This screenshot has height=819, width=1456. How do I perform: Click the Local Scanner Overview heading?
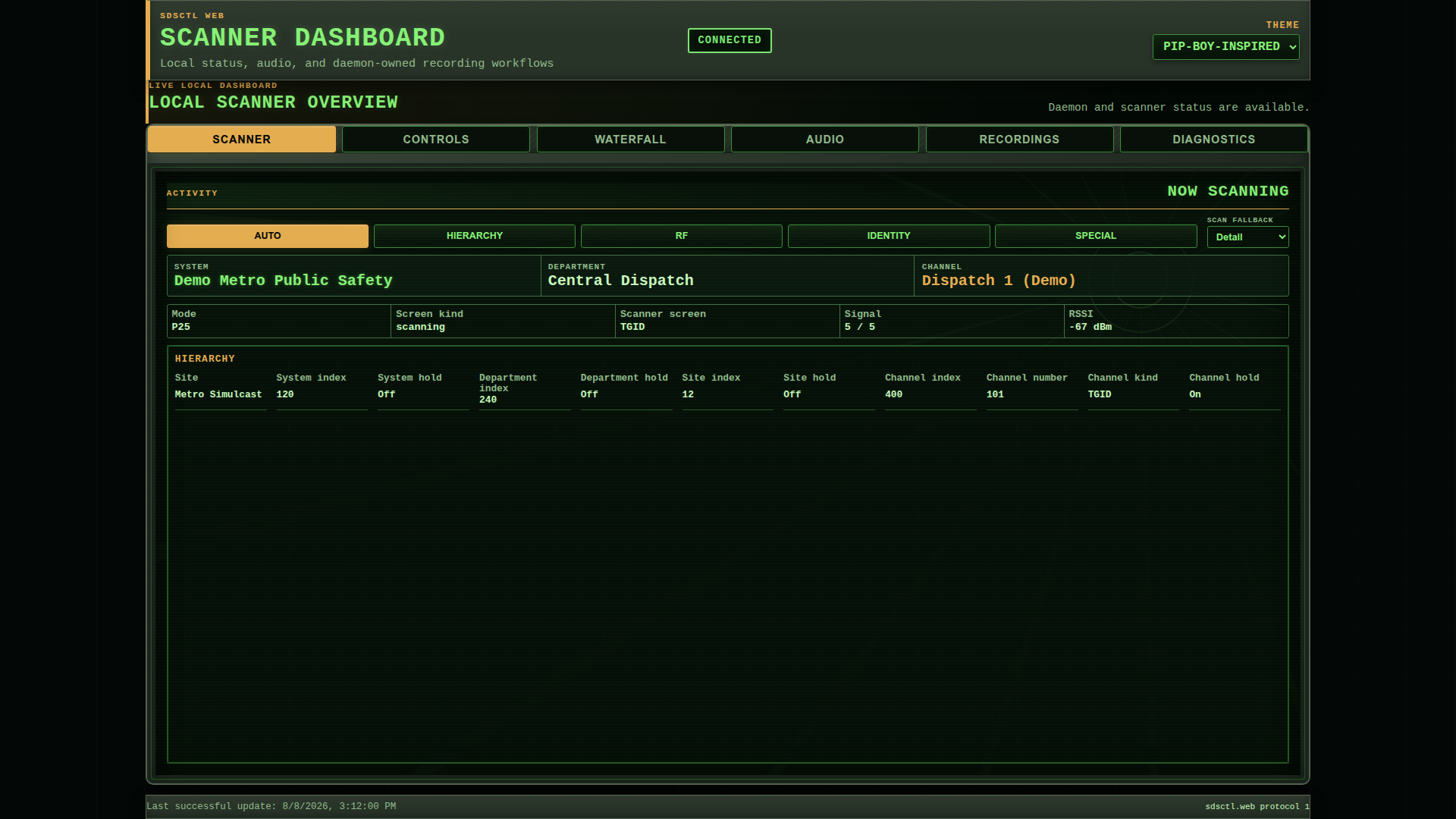[273, 102]
